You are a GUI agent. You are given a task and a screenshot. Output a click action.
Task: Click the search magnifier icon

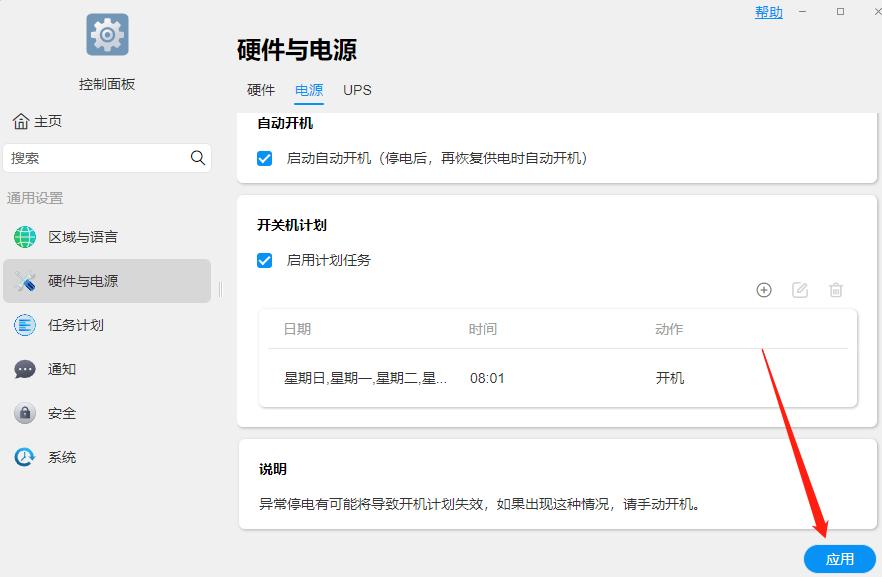[x=197, y=158]
